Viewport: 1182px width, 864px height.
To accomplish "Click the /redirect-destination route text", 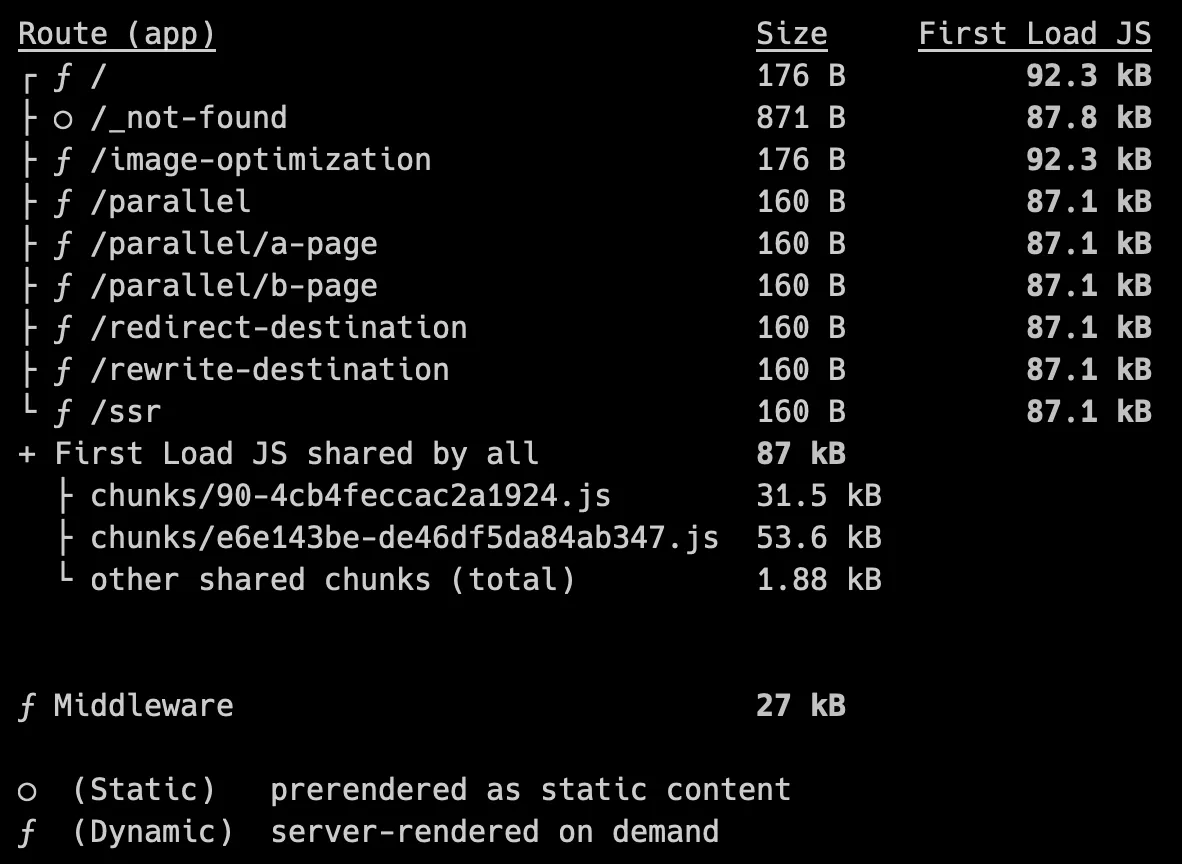I will 278,328.
